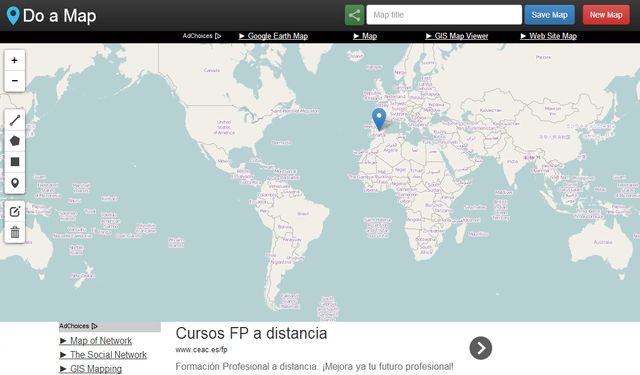Select the draw rectangle tool
Viewport: 640px width, 375px height.
coord(15,162)
